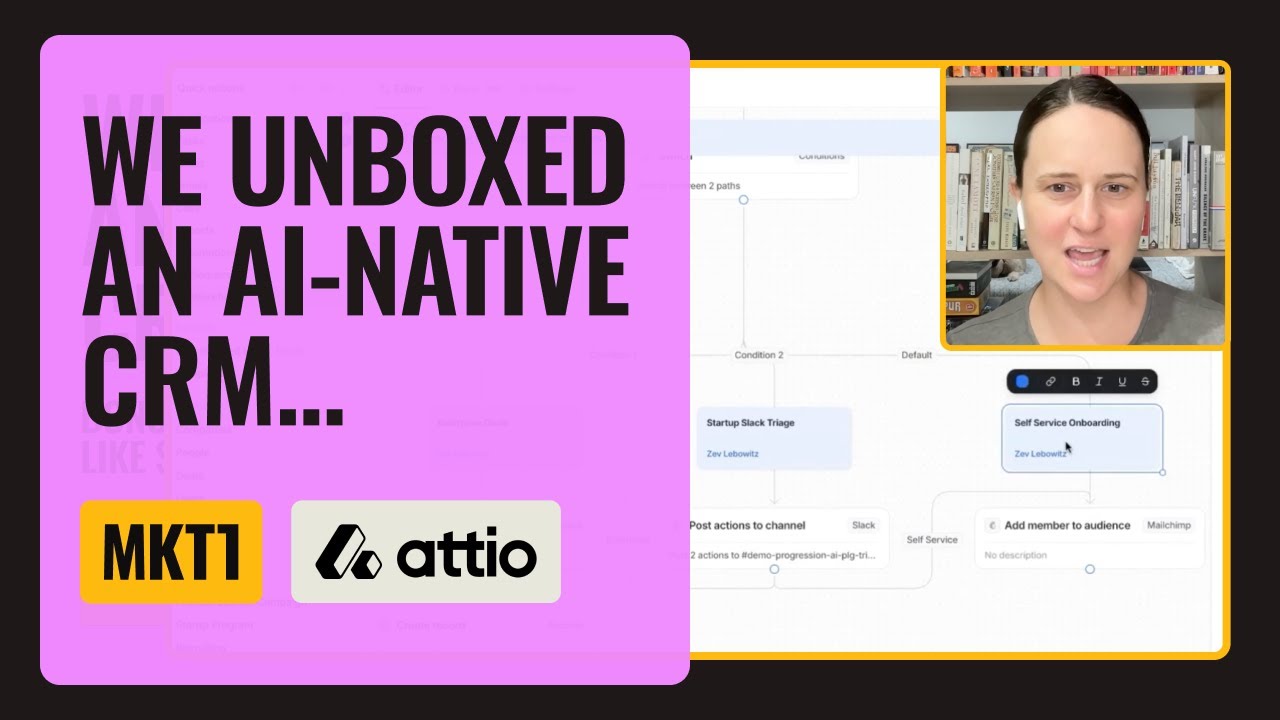Image resolution: width=1280 pixels, height=720 pixels.
Task: Click the Mailchimp icon beside Add member
Action: click(992, 525)
